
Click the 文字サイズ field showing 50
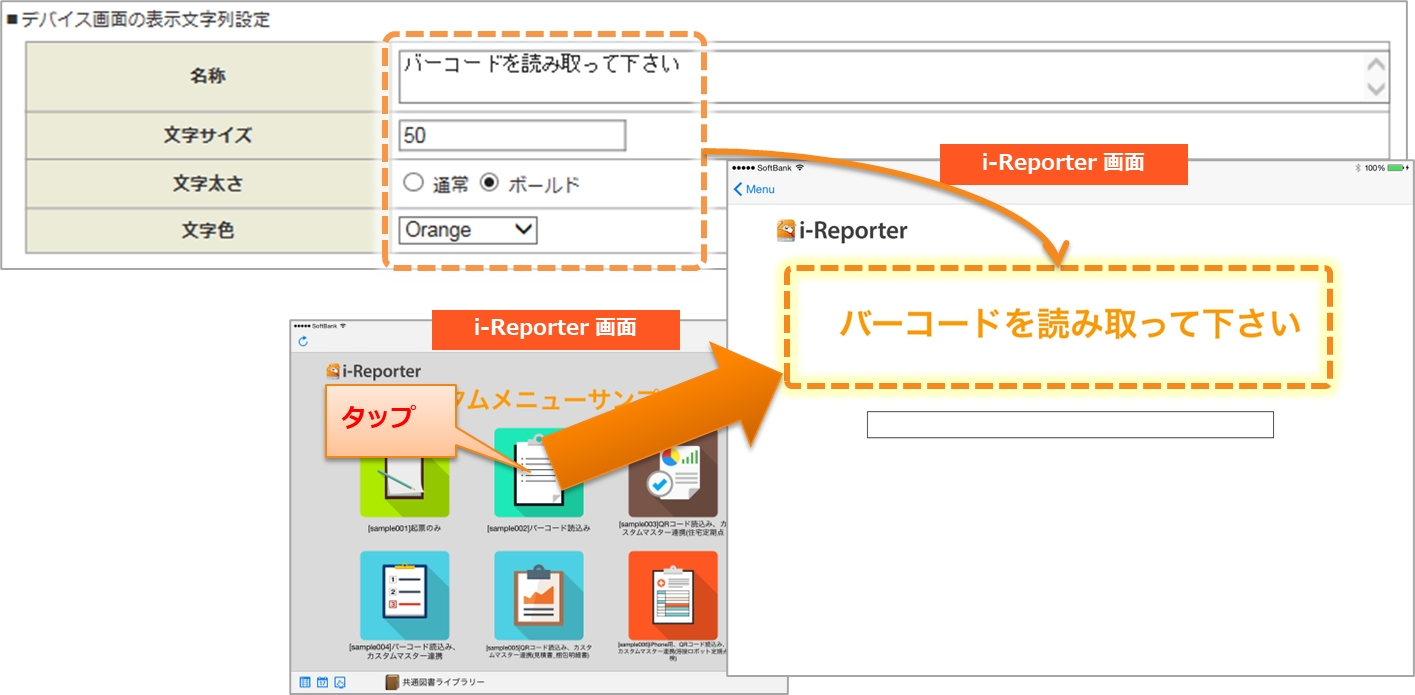(512, 135)
